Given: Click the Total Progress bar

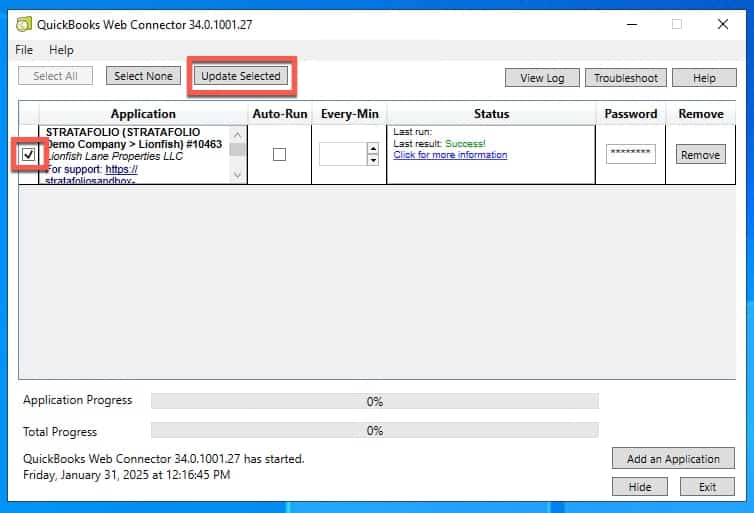Looking at the screenshot, I should [375, 430].
